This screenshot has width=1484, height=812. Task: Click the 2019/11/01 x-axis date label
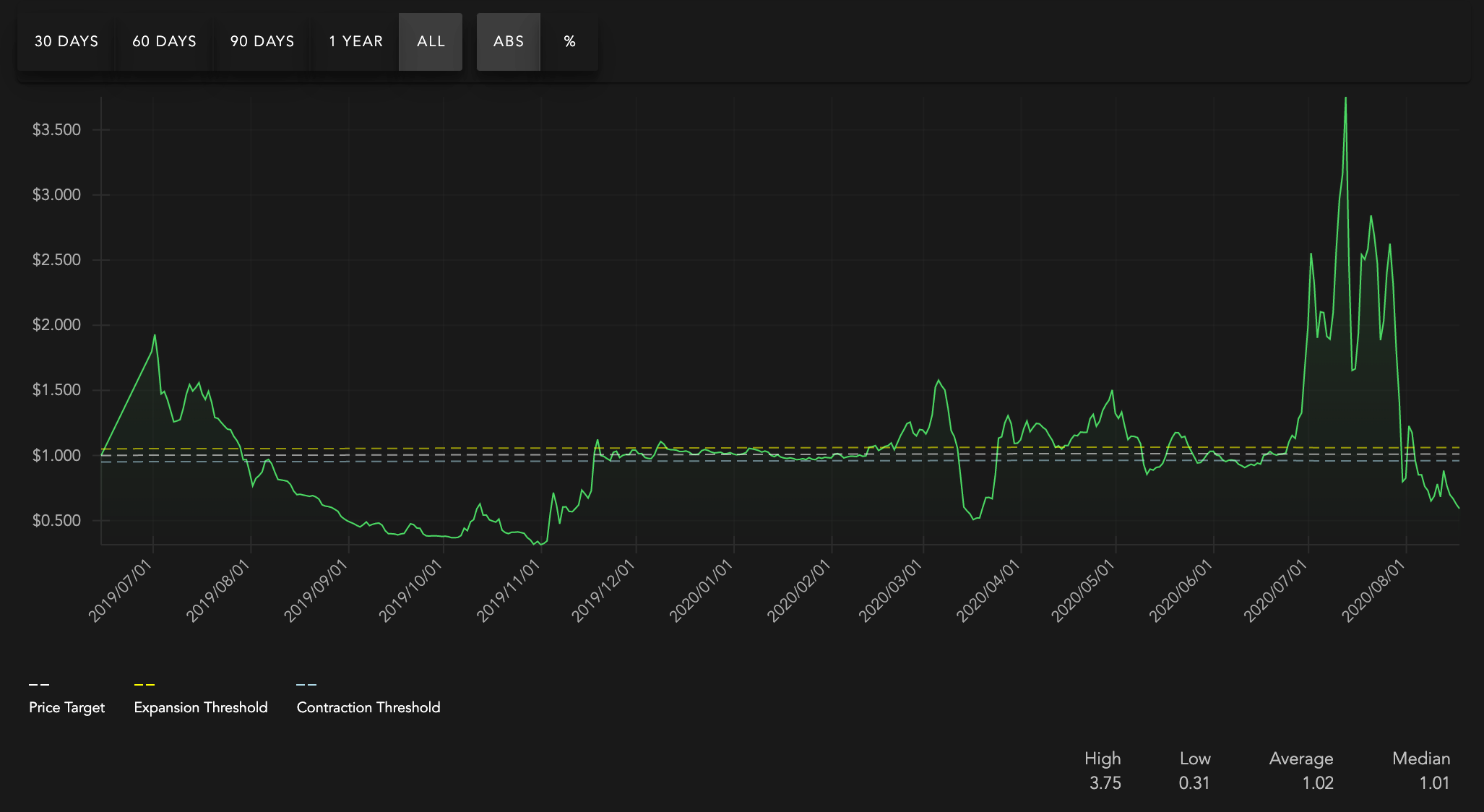click(x=509, y=591)
